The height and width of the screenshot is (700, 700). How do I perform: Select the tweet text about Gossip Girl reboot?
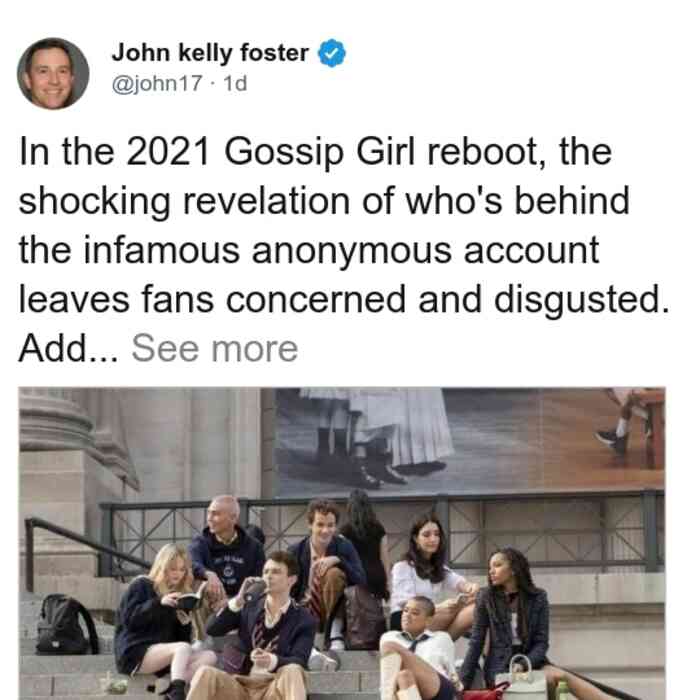344,250
